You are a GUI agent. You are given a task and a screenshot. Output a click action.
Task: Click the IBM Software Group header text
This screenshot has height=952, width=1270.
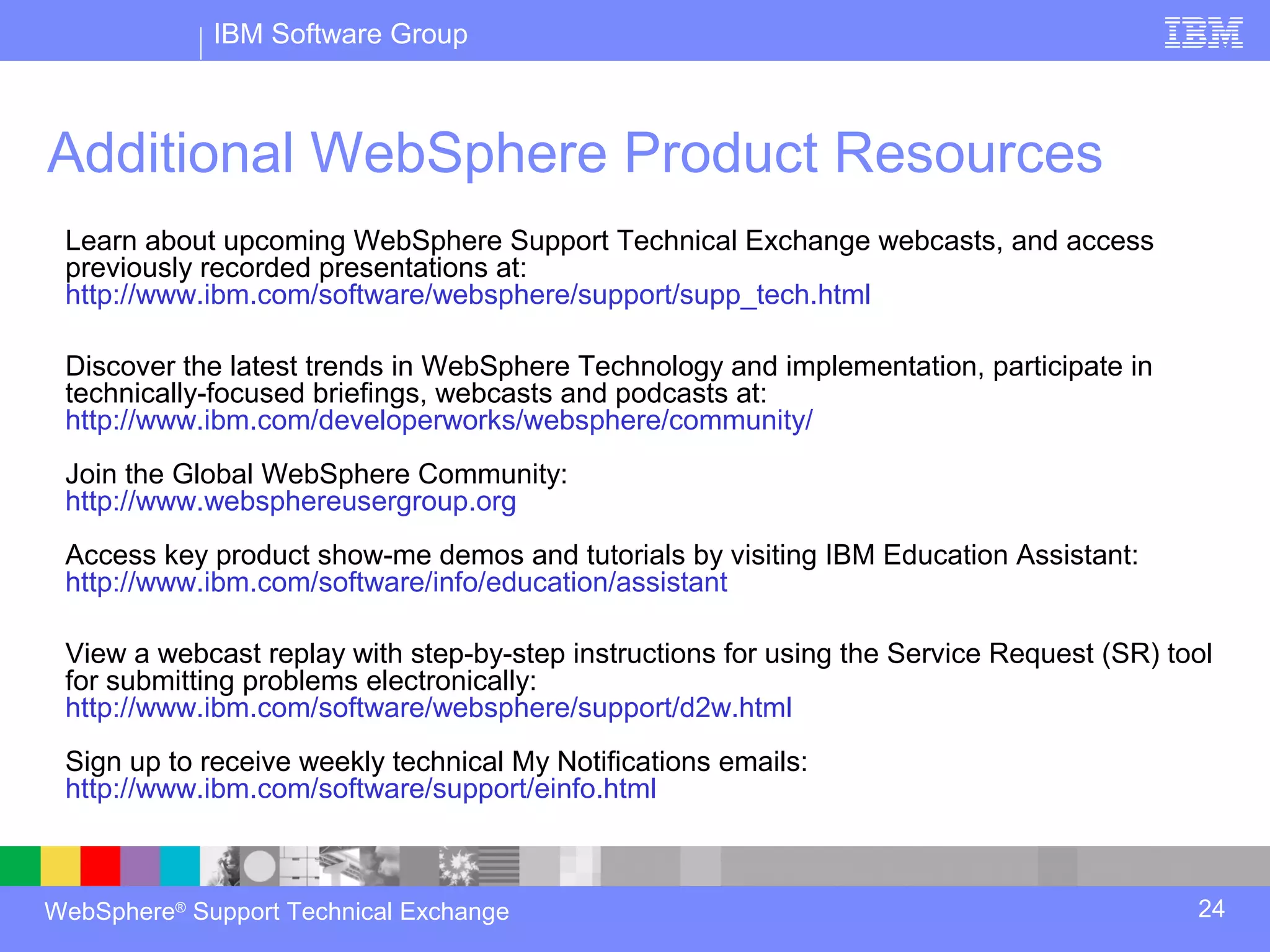tap(340, 34)
